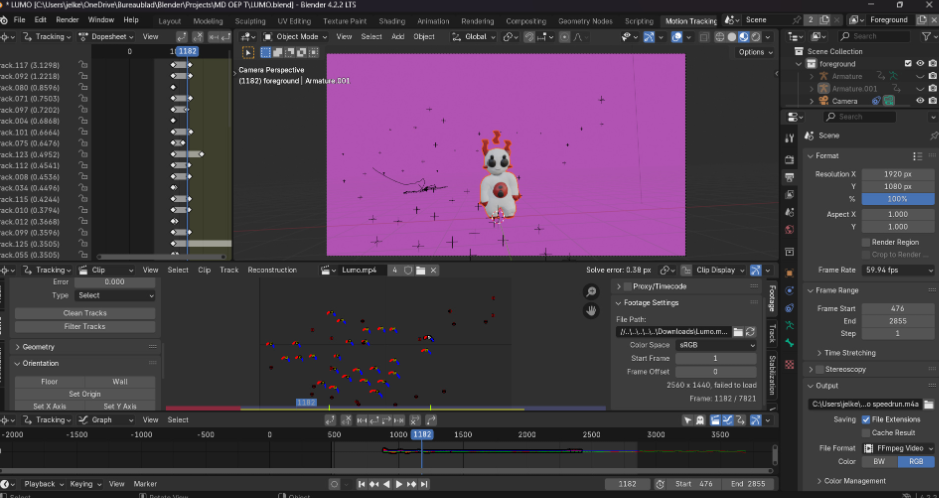Screen dimensions: 939x498
Task: Hide foreground collection with eye icon
Action: [920, 63]
